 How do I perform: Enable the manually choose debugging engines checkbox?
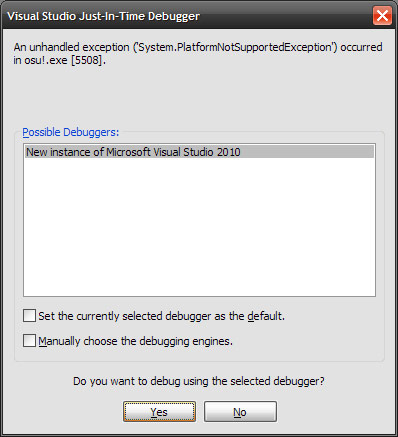(29, 341)
